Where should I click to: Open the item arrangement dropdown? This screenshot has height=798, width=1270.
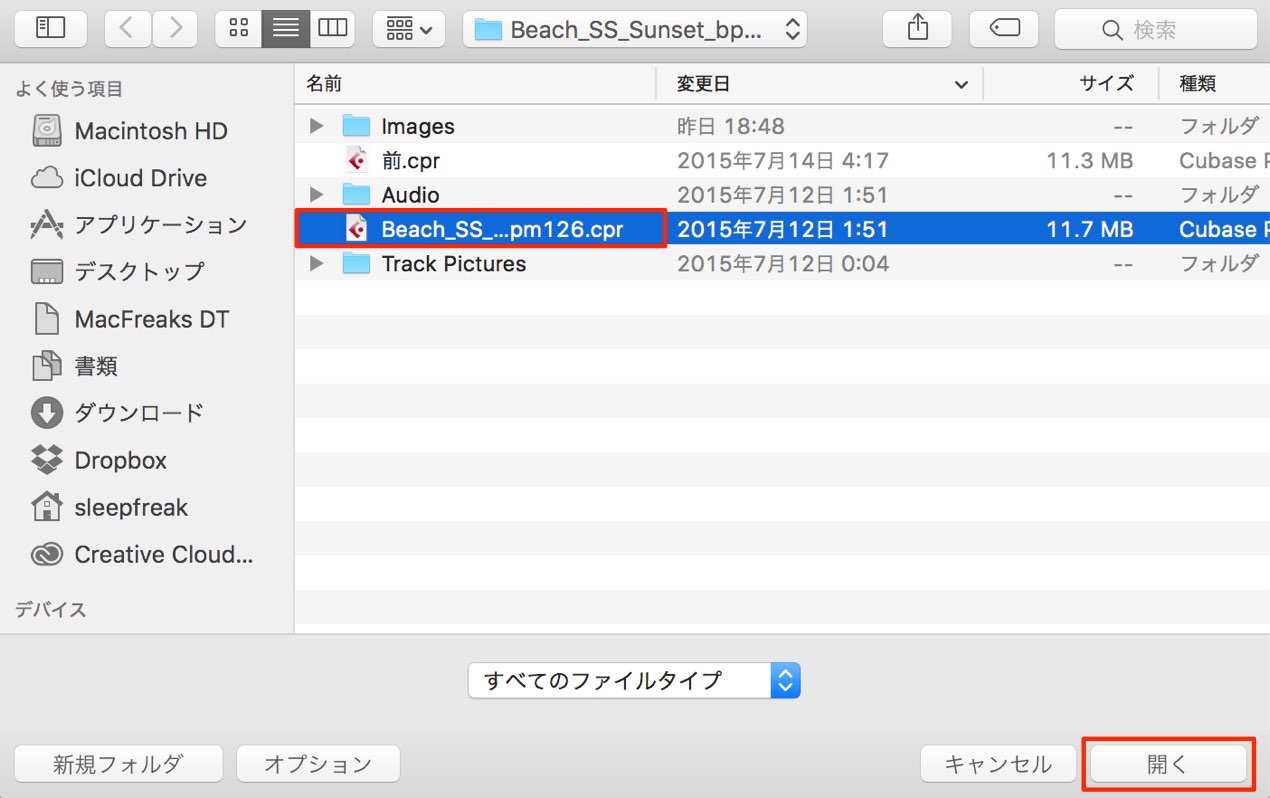click(x=409, y=29)
